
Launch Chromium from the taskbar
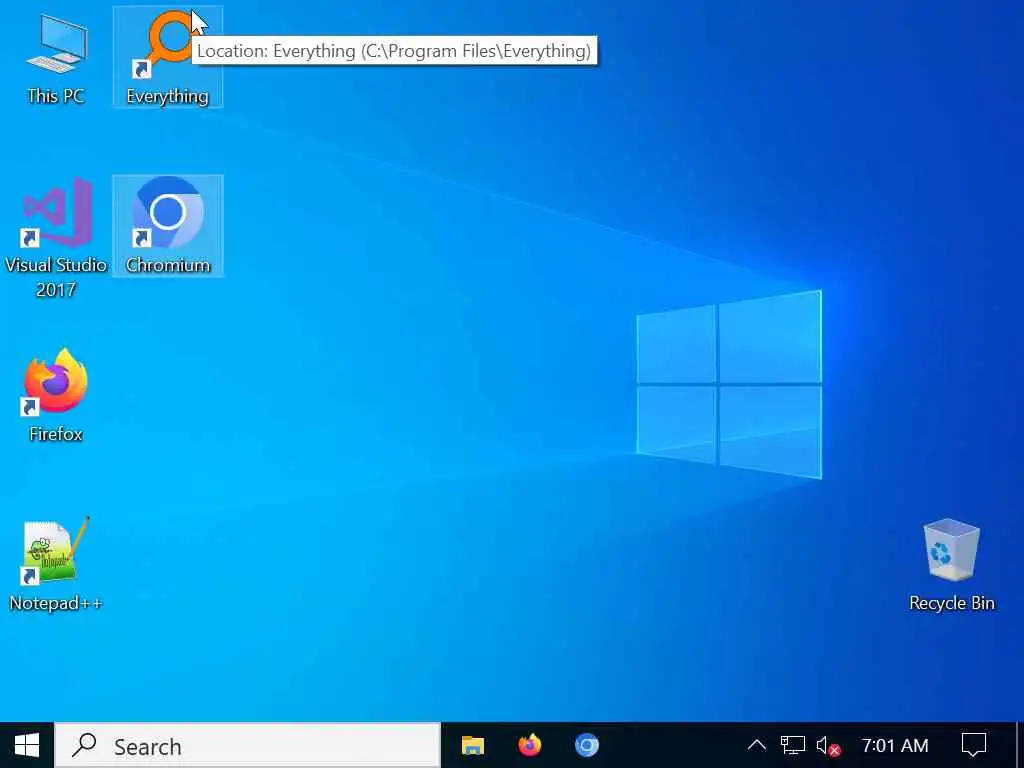(586, 745)
